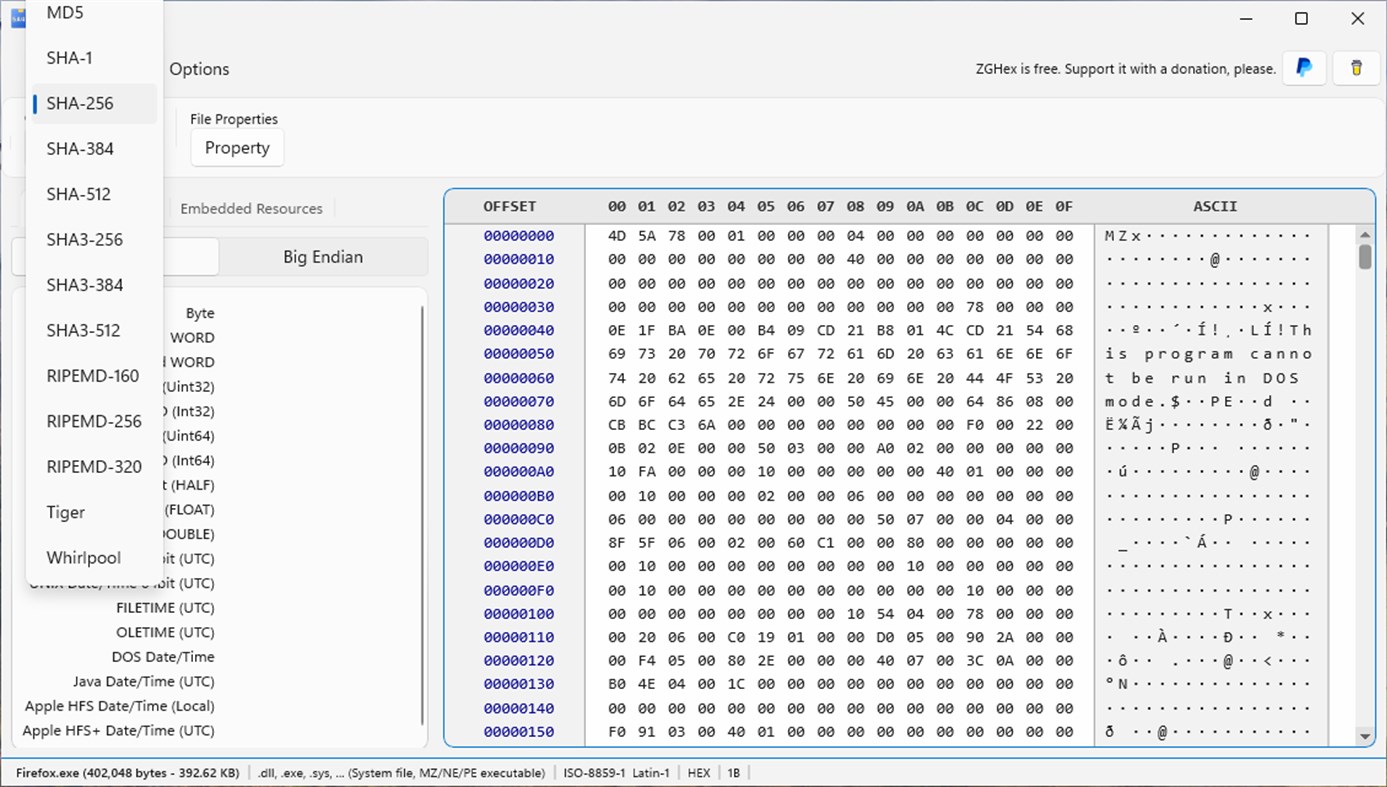Switch to Embedded Resources tab
This screenshot has width=1387, height=787.
[x=251, y=208]
